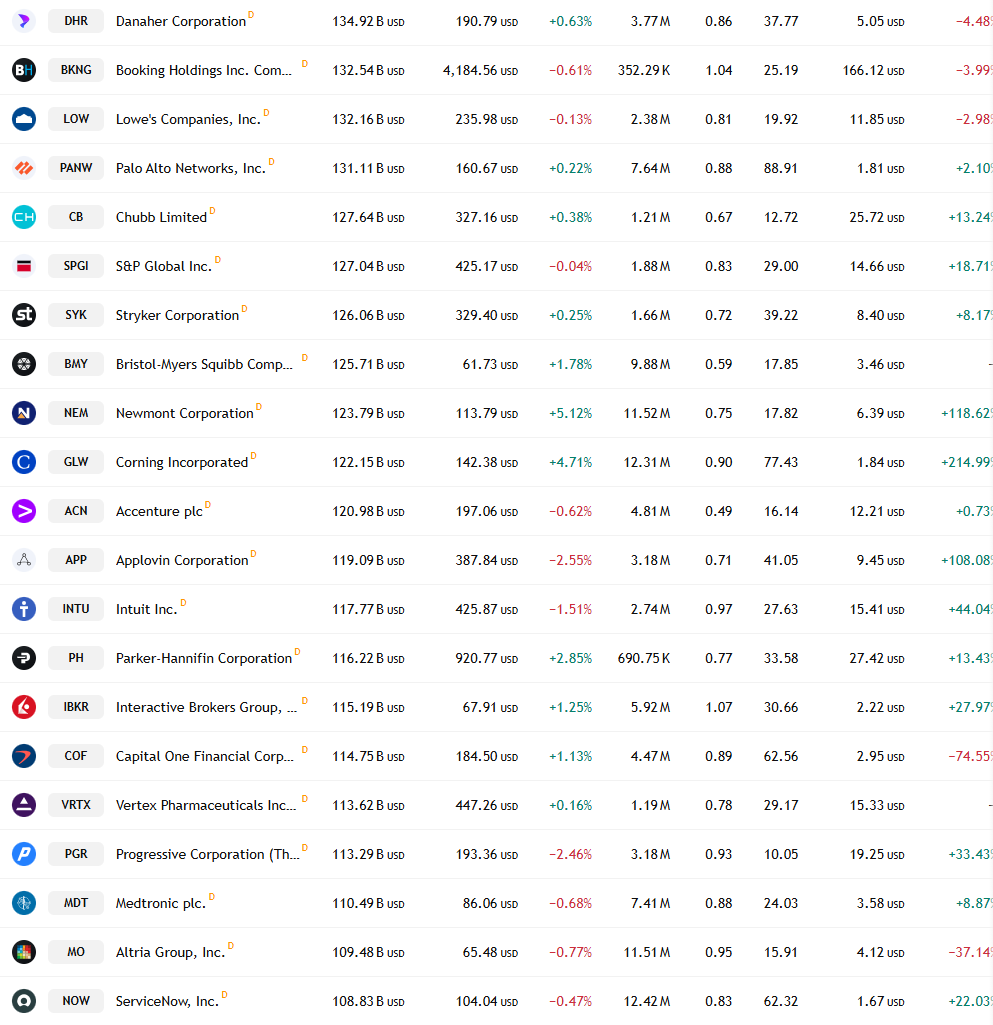Screen dimensions: 993x1025
Task: Select the SPGI ticker badge
Action: (76, 266)
